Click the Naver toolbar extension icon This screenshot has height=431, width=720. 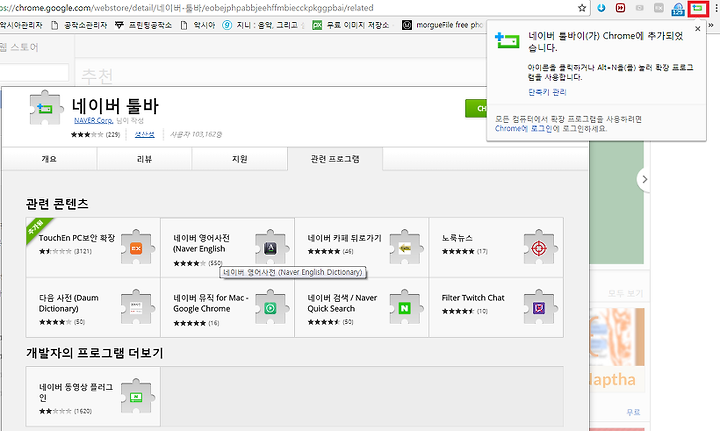[x=698, y=8]
